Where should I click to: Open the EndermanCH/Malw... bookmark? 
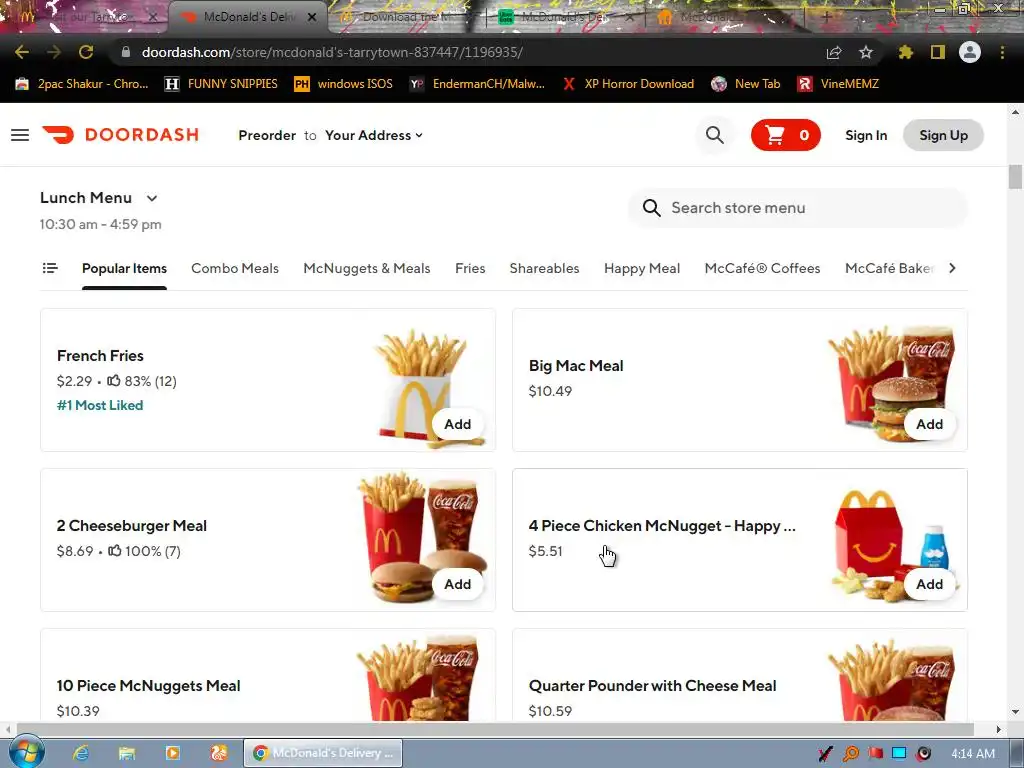[477, 84]
